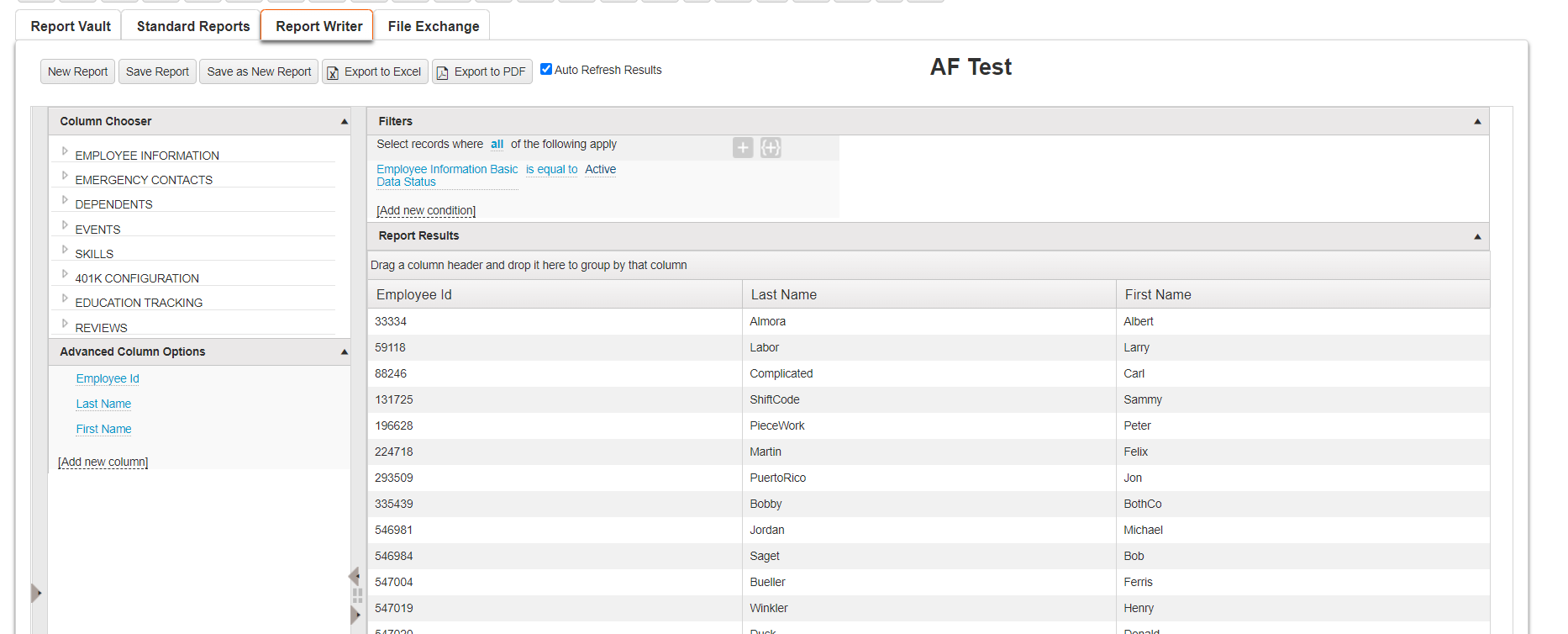Expand the EDUCATION TRACKING tree node
Image resolution: width=1568 pixels, height=634 pixels.
(65, 299)
